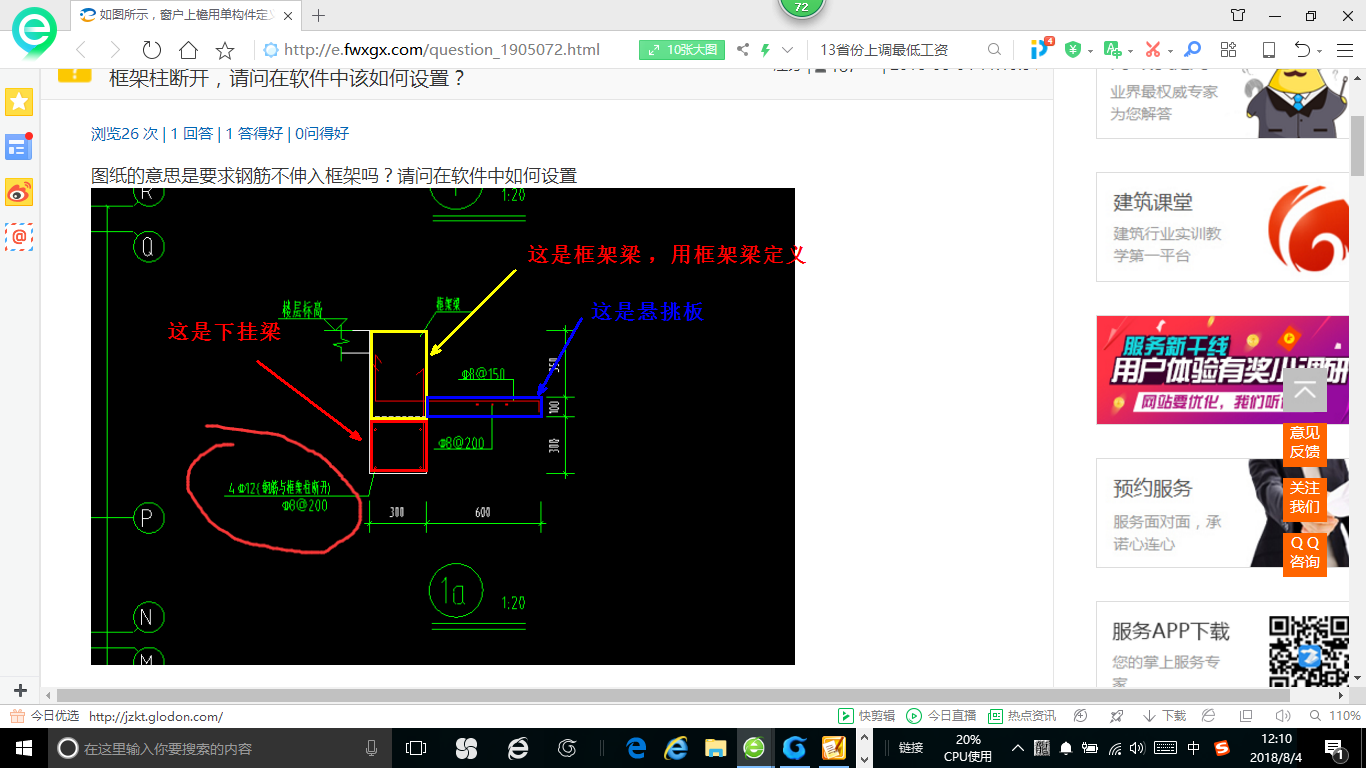Open the CAD drawing image

tap(443, 426)
